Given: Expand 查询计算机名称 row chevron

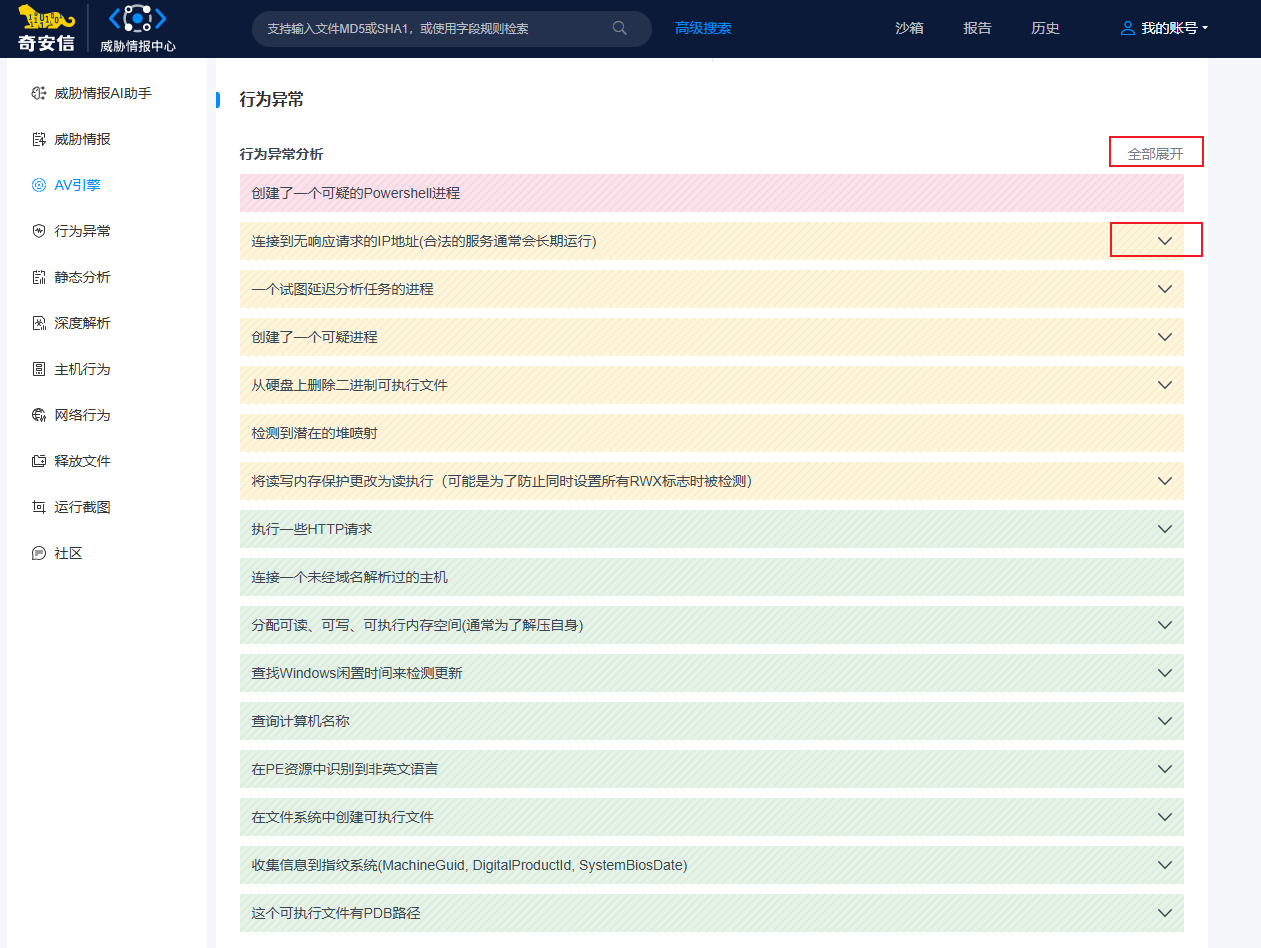Looking at the screenshot, I should pos(1164,721).
